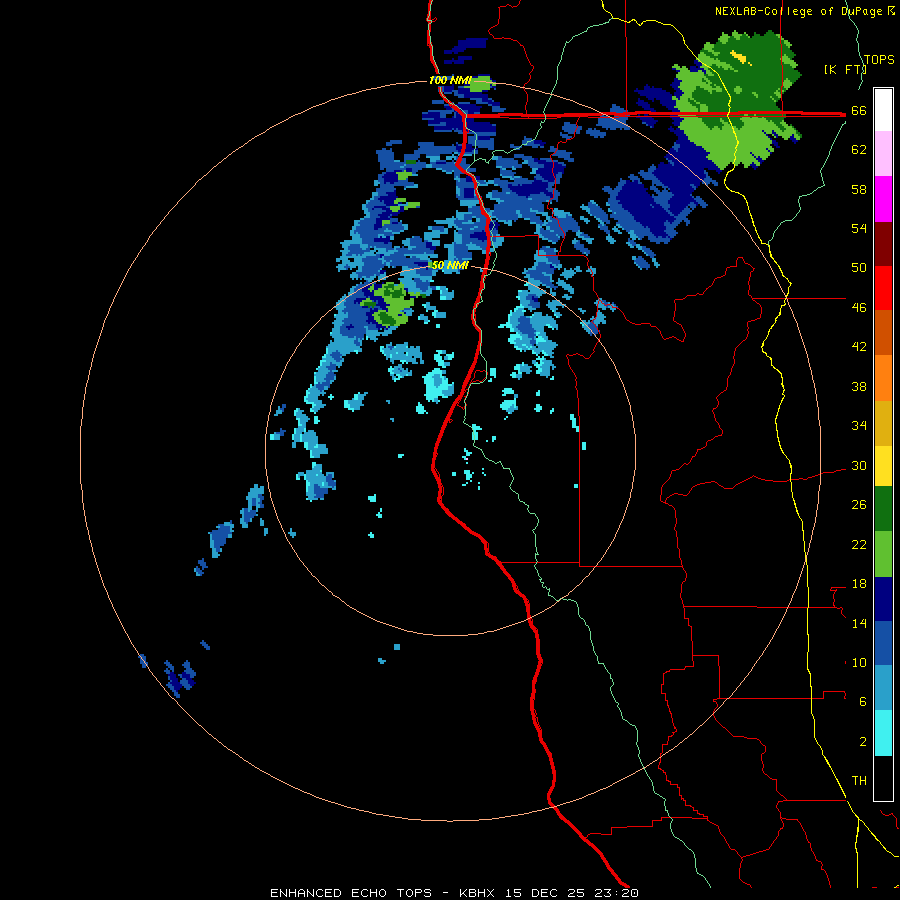The height and width of the screenshot is (900, 900).
Task: Click the 42 value on the legend
Action: tap(859, 347)
